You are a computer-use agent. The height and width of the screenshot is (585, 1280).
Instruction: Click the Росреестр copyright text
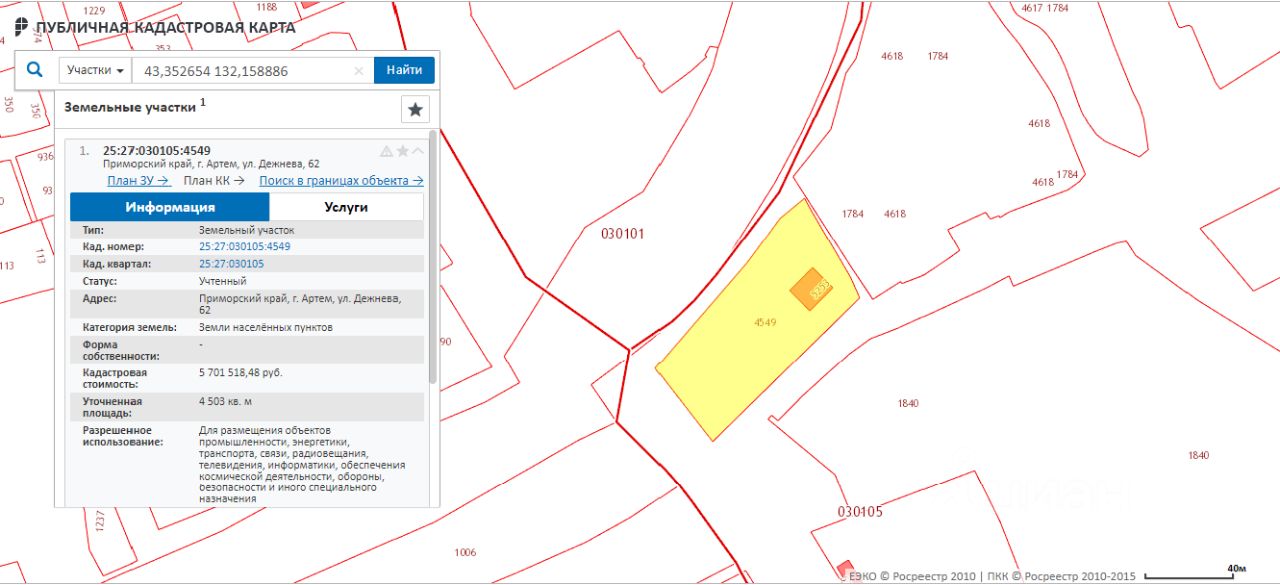pyautogui.click(x=994, y=576)
